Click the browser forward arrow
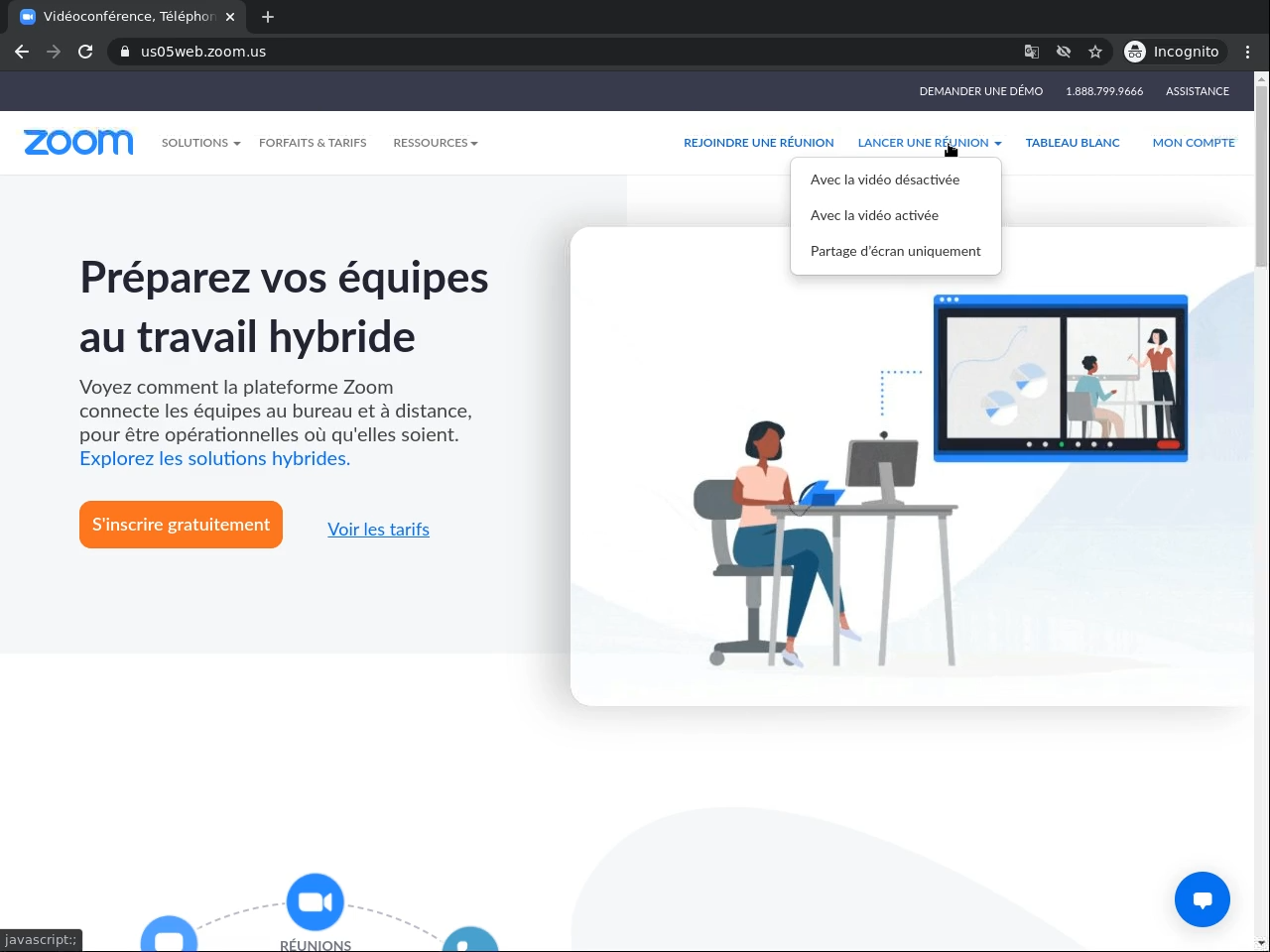Viewport: 1270px width, 952px height. tap(54, 52)
